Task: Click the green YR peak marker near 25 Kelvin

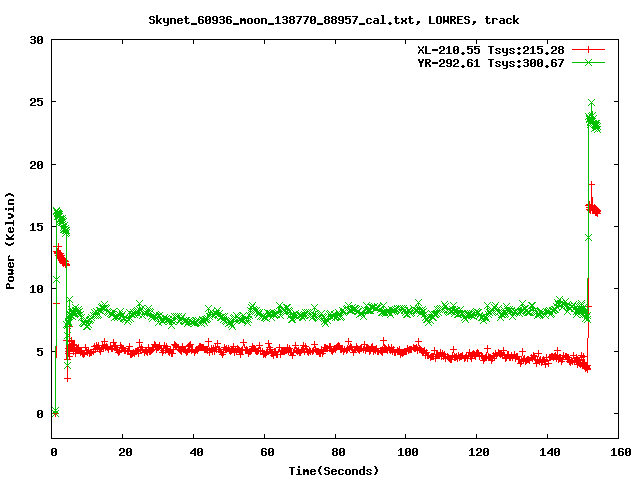Action: [591, 102]
